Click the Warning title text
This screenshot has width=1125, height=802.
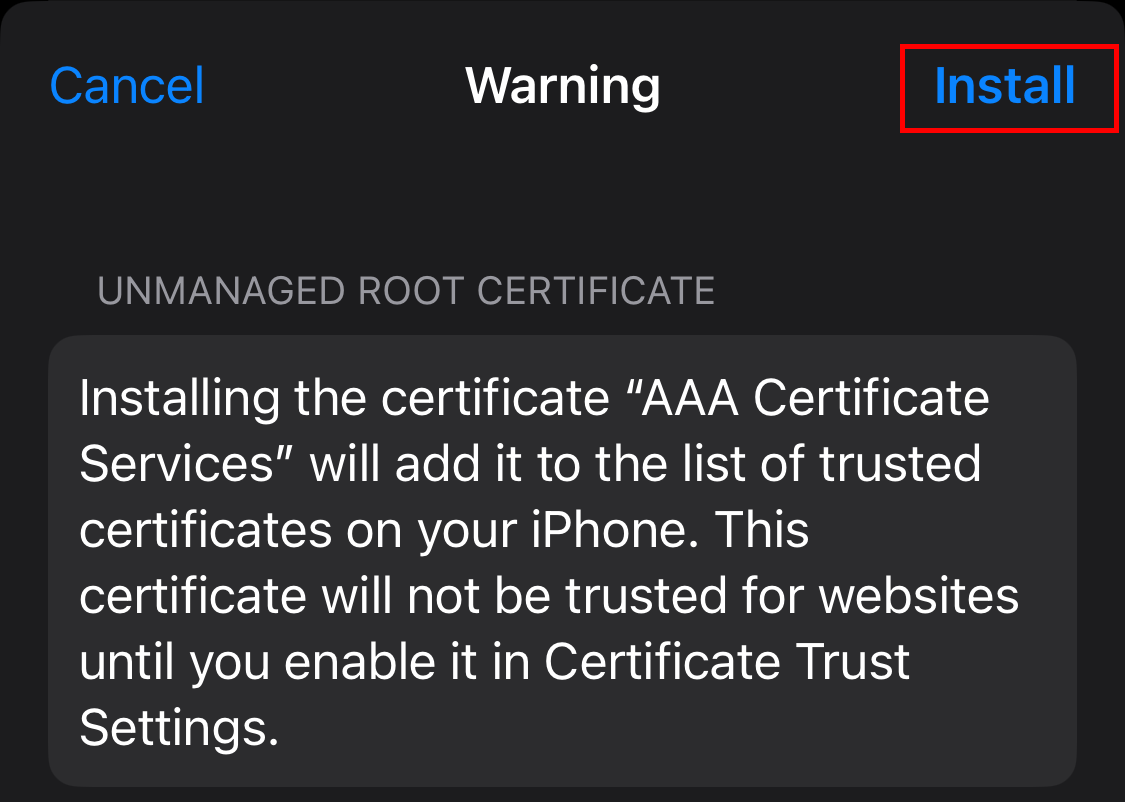(562, 86)
